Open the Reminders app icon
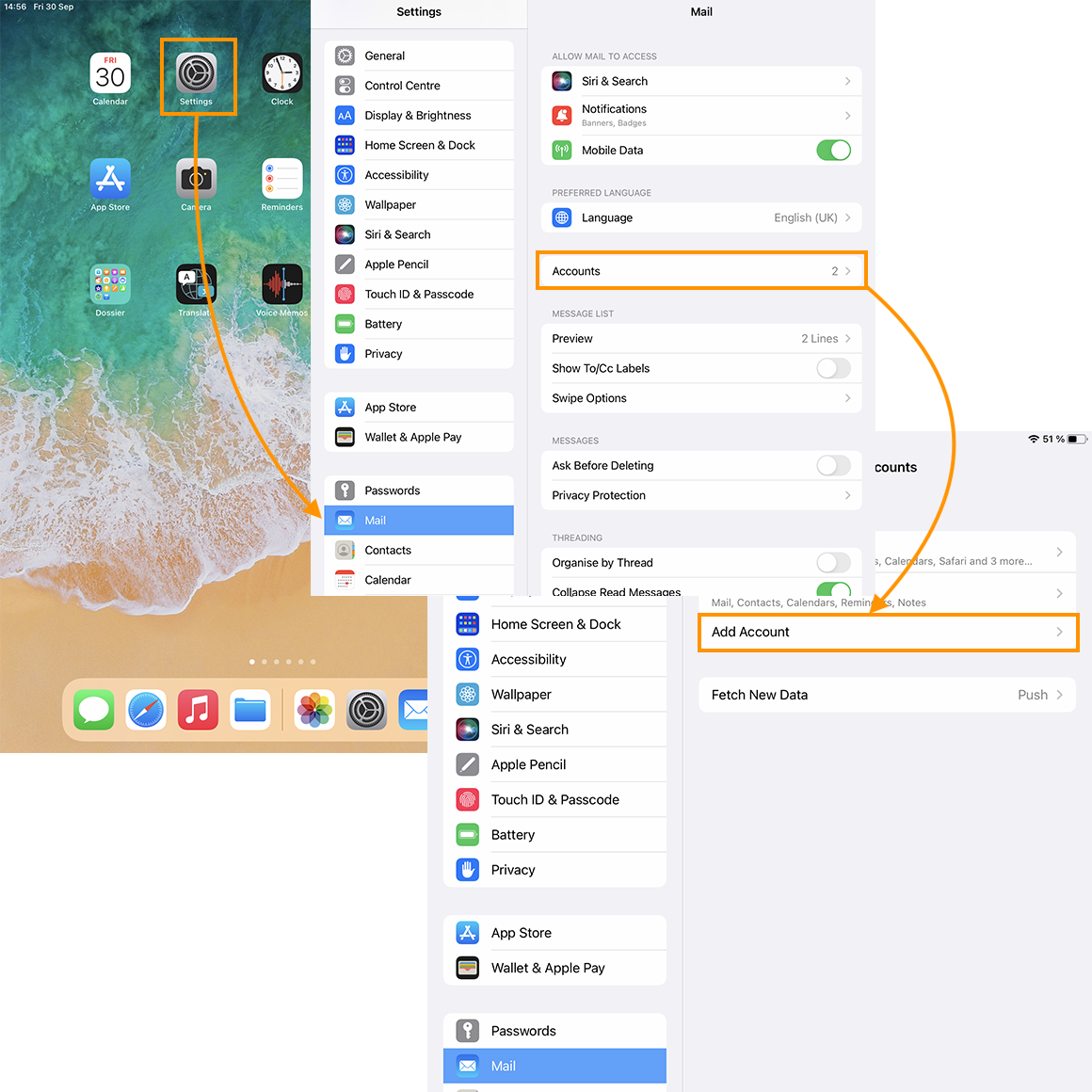 pyautogui.click(x=281, y=179)
